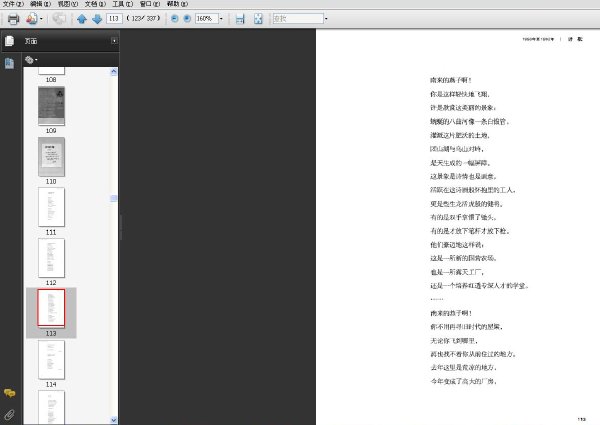Click the page number 113 at page bottom
600x425 pixels.
click(x=582, y=419)
